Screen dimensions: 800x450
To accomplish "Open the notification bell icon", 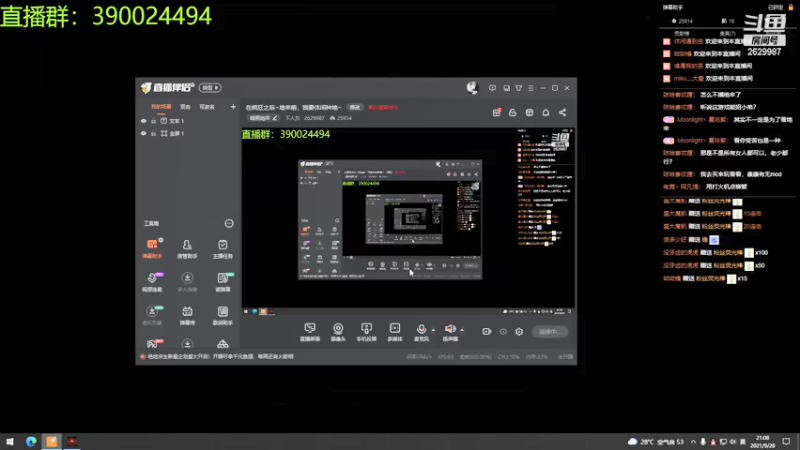I will click(x=546, y=112).
